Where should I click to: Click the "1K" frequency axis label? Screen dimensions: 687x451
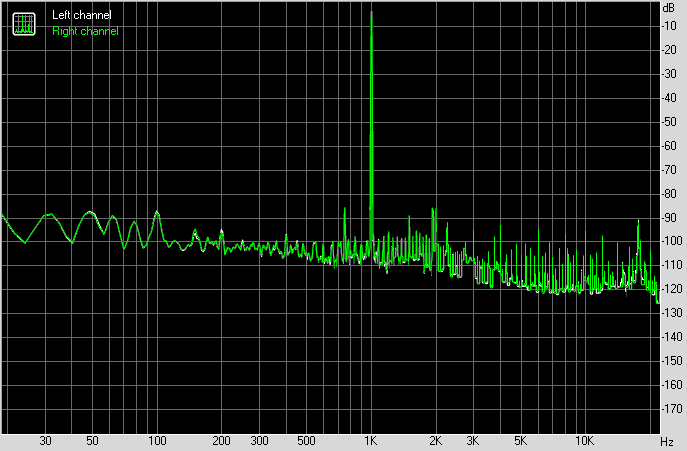371,440
